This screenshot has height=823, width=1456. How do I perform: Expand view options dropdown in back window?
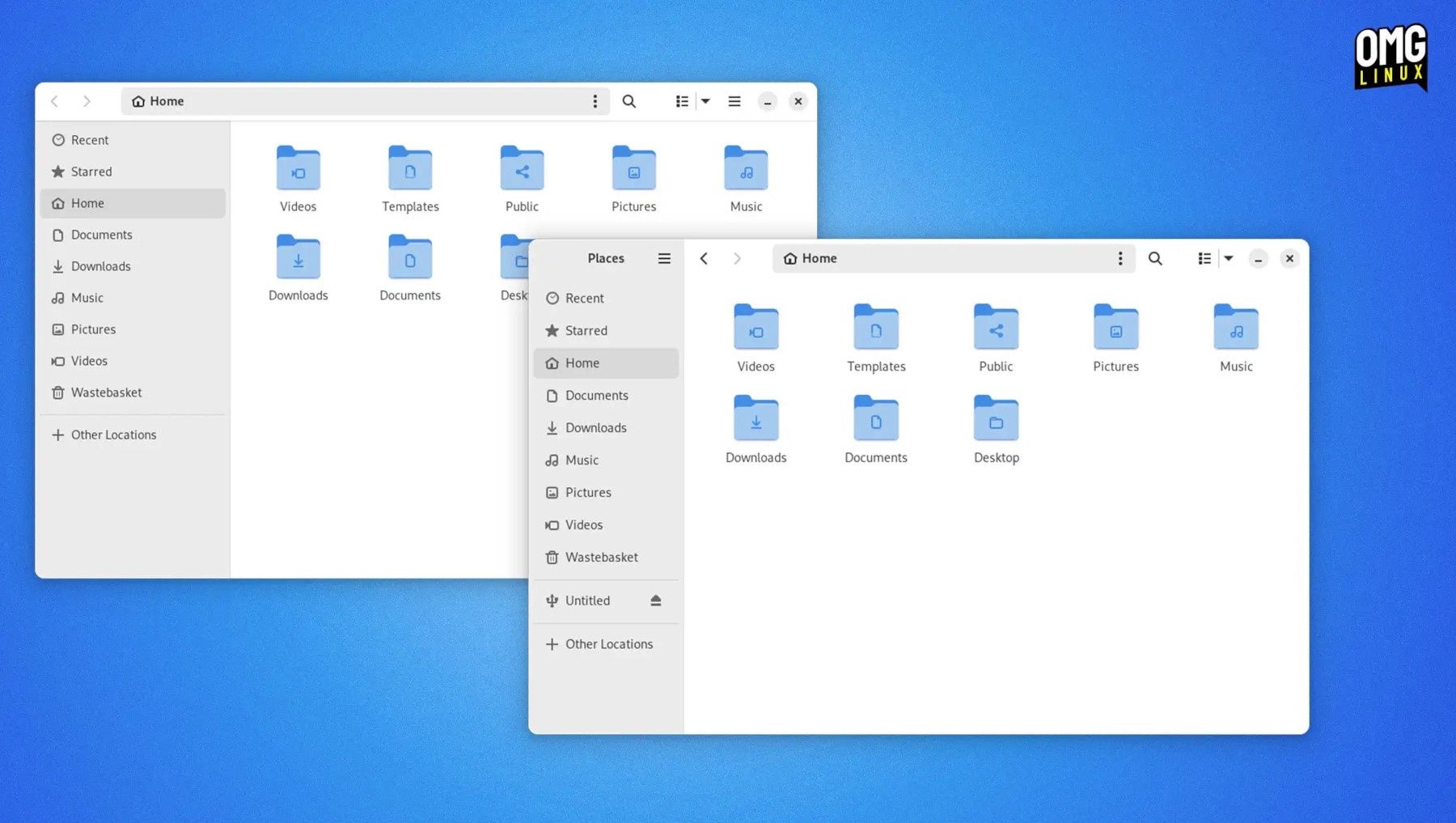click(705, 101)
